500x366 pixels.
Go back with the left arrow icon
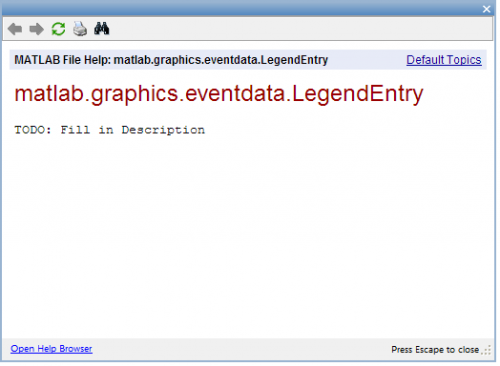click(15, 29)
